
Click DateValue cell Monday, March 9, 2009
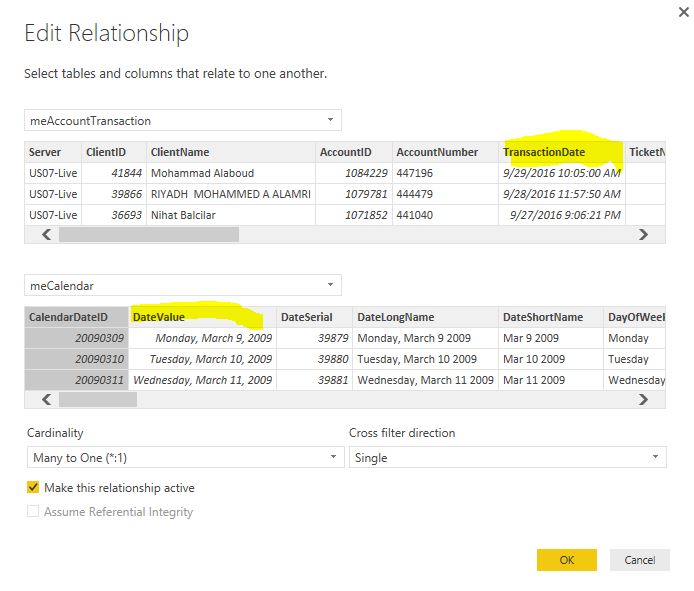tap(202, 338)
